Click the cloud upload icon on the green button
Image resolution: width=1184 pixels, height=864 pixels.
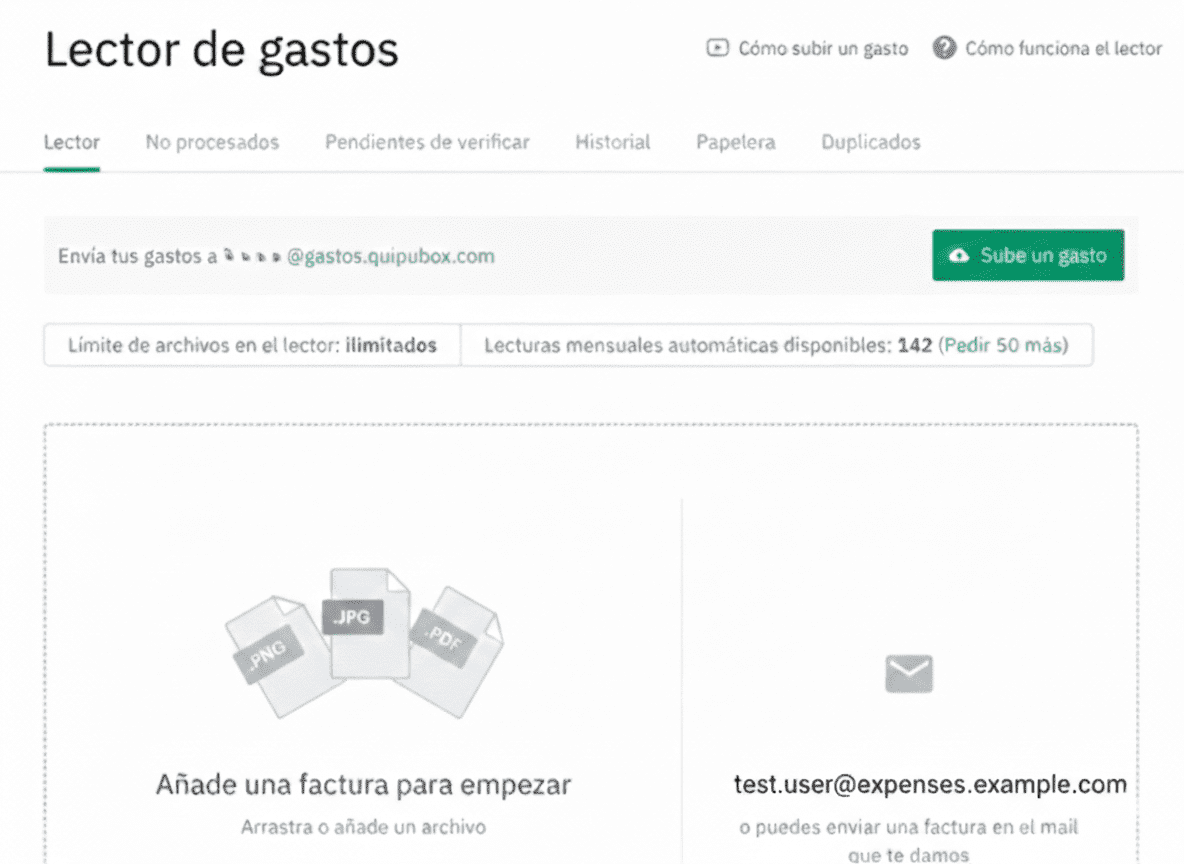[x=961, y=255]
